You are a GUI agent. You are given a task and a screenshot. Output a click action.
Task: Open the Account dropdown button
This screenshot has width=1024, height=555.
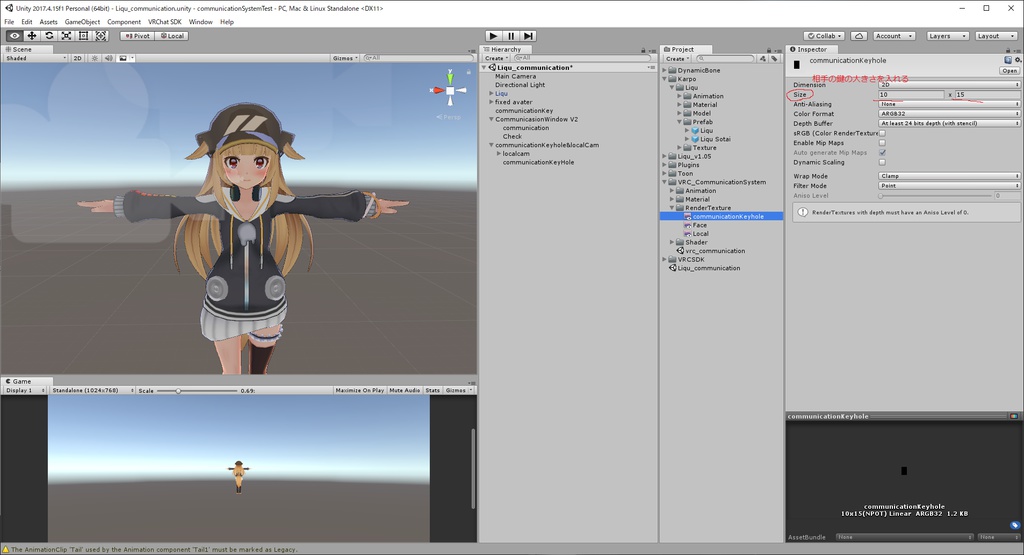(894, 36)
